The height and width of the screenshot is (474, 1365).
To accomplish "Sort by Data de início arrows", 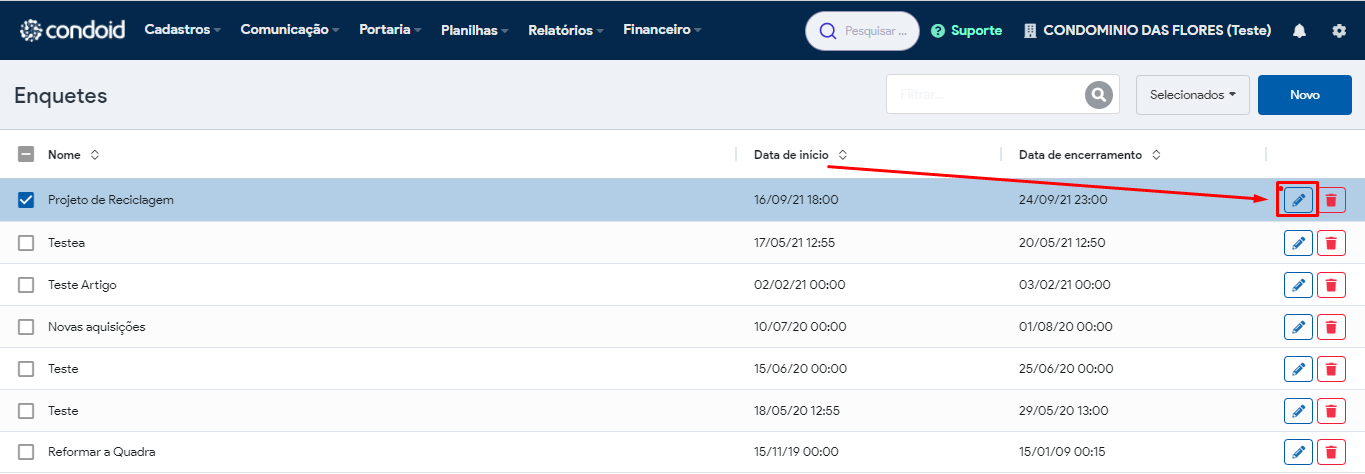I will [843, 155].
